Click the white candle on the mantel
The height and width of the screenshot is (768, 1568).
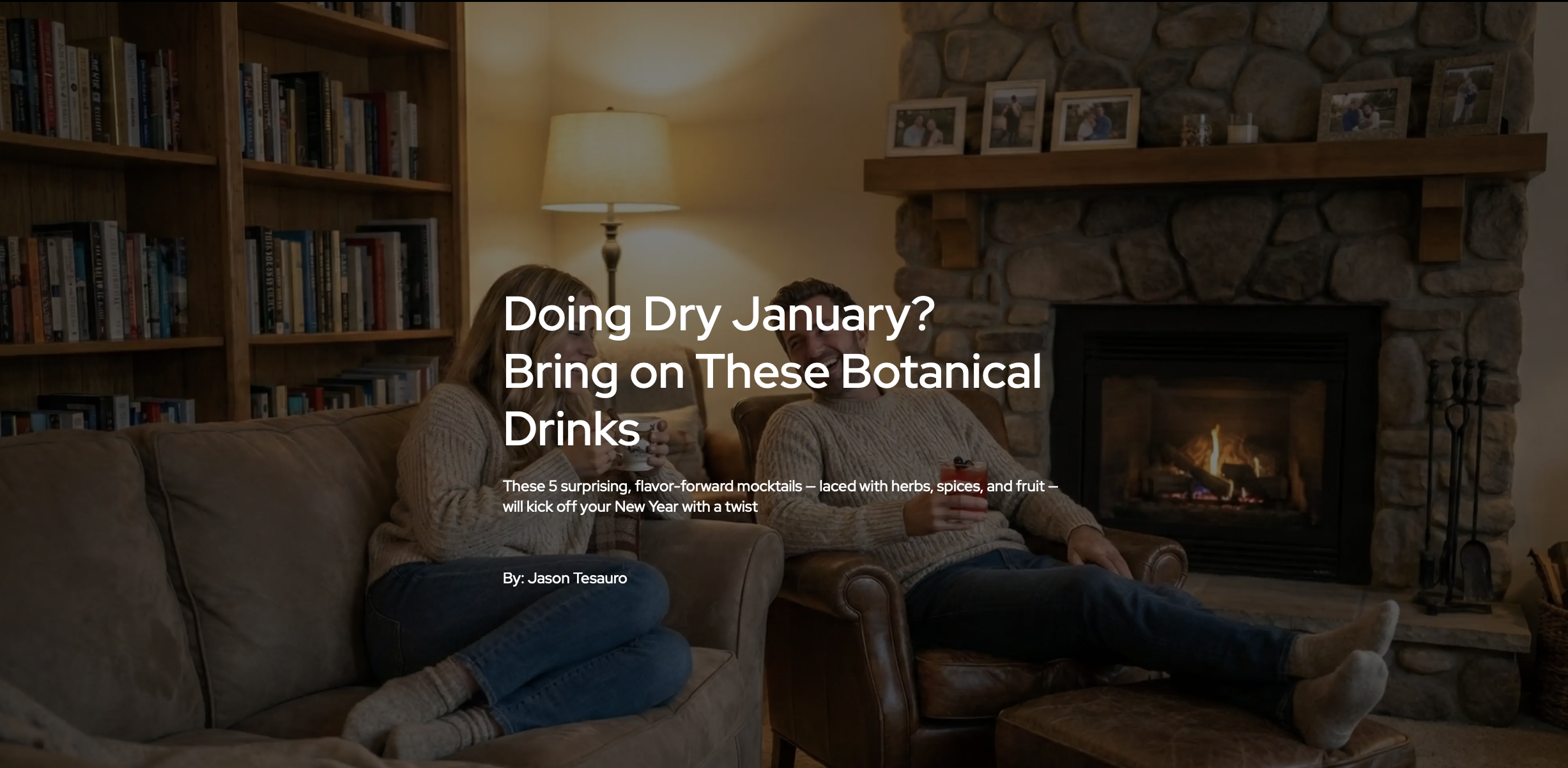pyautogui.click(x=1241, y=129)
